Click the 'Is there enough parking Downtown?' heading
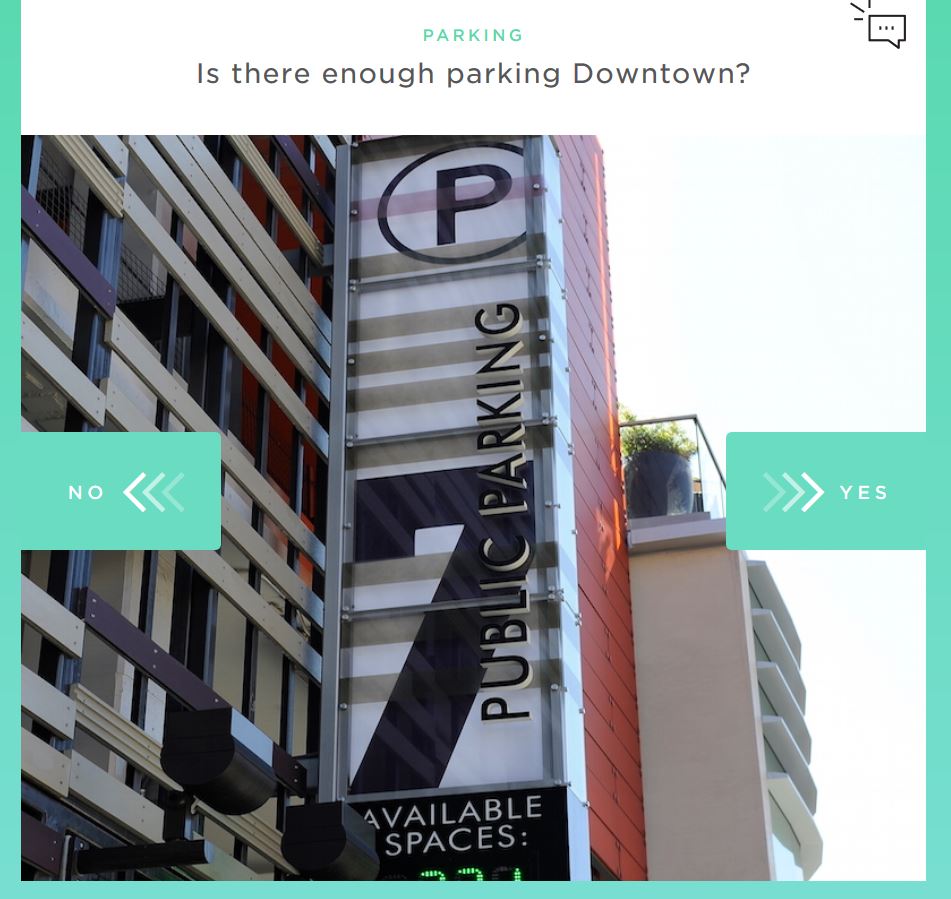951x899 pixels. click(473, 74)
